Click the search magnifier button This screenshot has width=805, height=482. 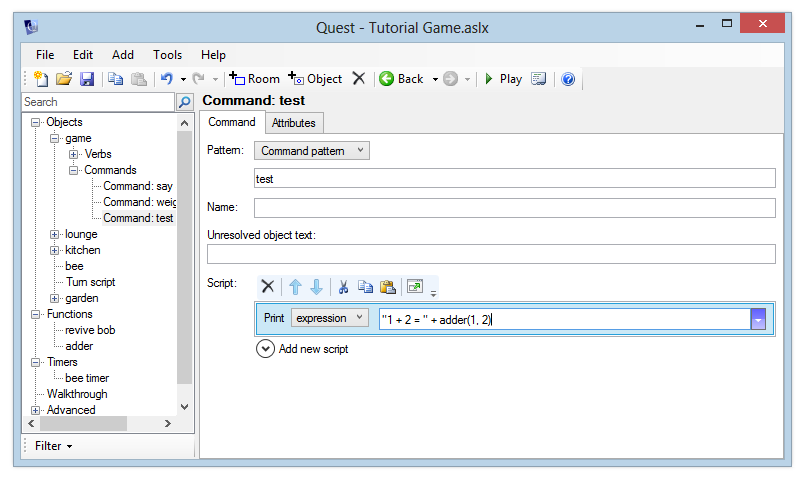click(x=184, y=102)
